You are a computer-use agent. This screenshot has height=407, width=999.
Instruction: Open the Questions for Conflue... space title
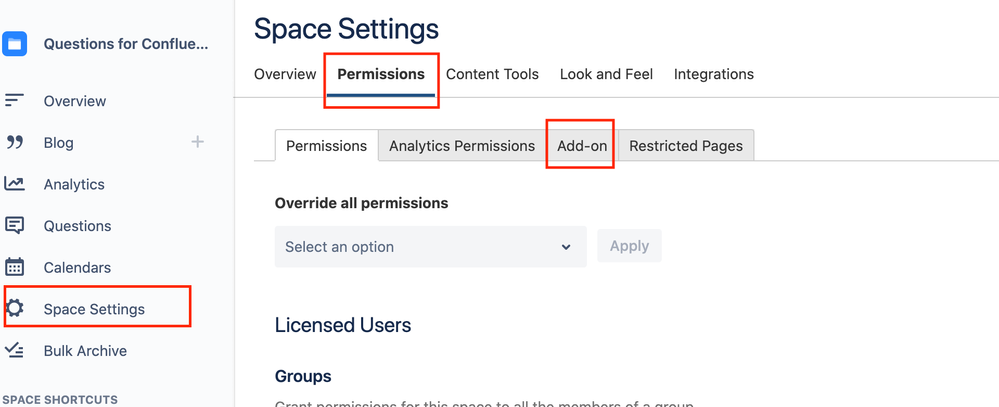[x=126, y=44]
